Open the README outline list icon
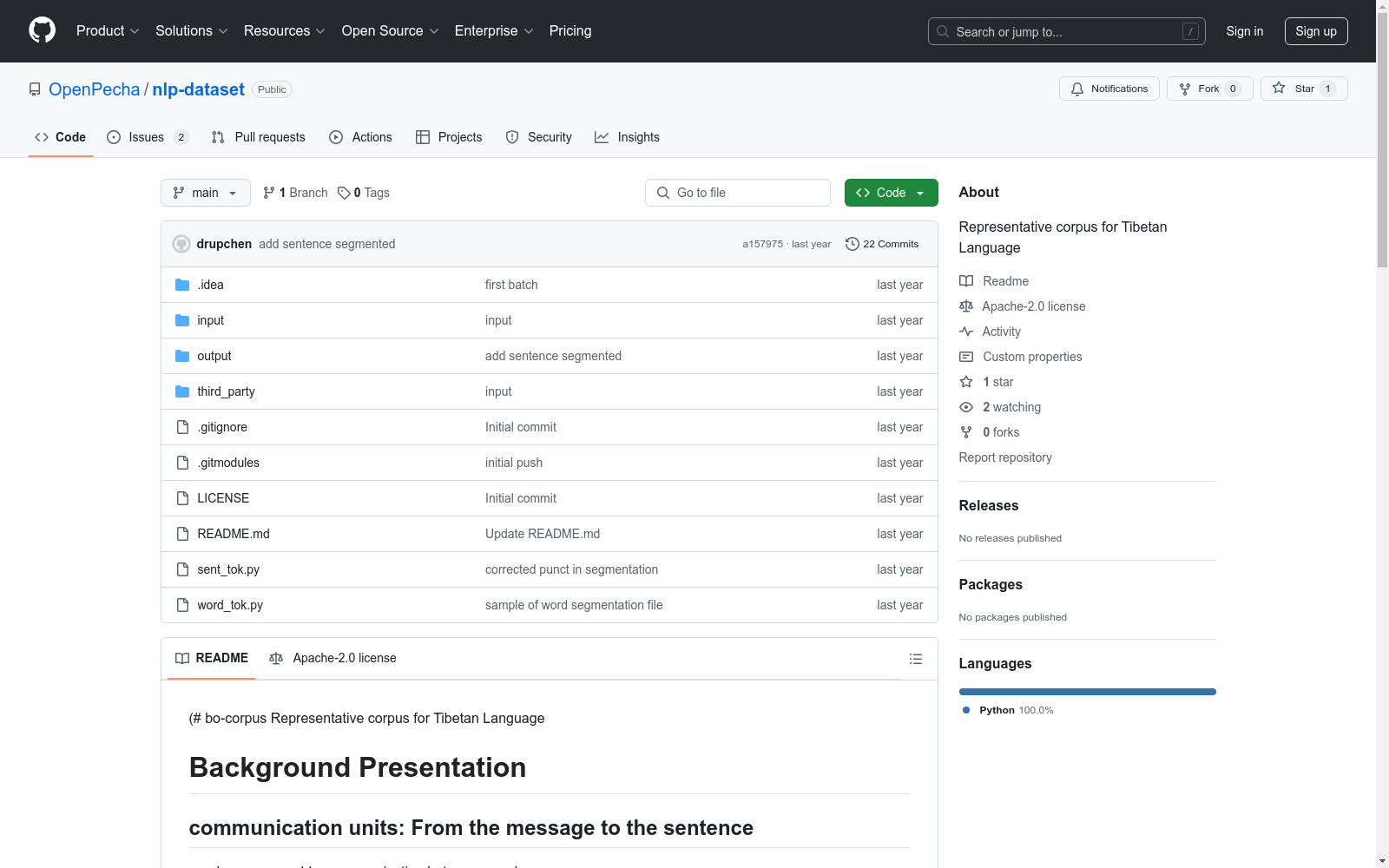 [x=915, y=659]
